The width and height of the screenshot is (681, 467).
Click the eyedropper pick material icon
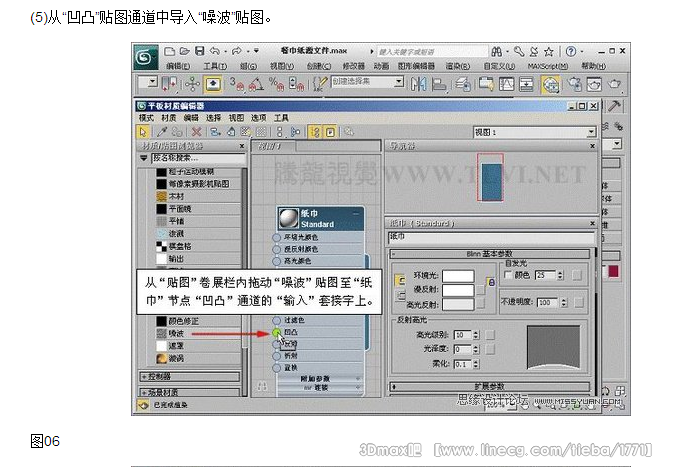tap(162, 132)
